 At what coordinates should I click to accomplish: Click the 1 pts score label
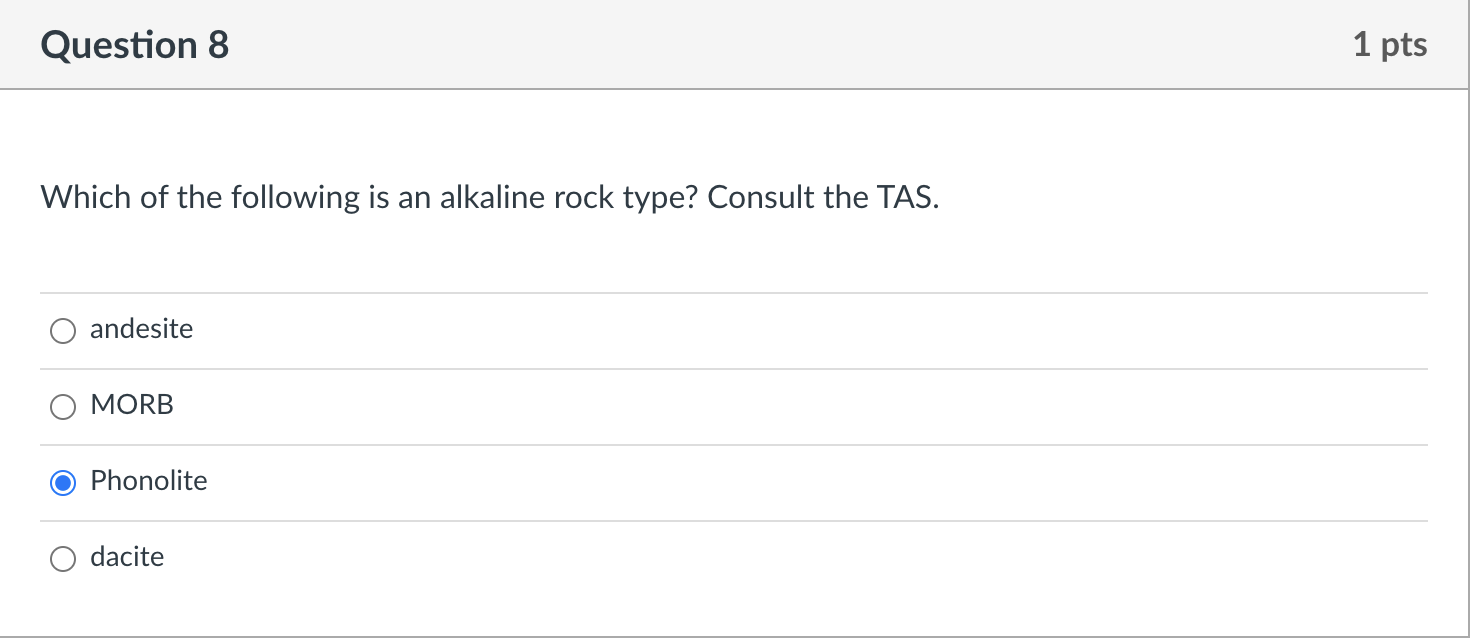pos(1390,45)
